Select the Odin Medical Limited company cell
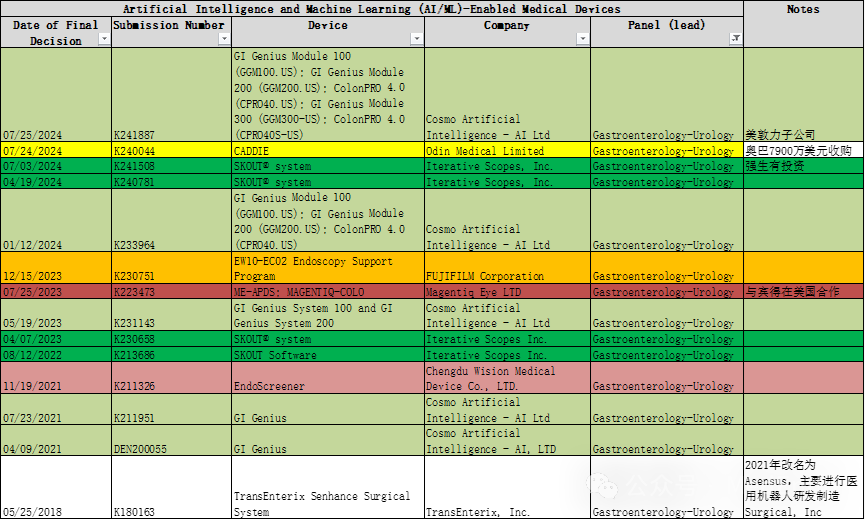 click(x=507, y=151)
